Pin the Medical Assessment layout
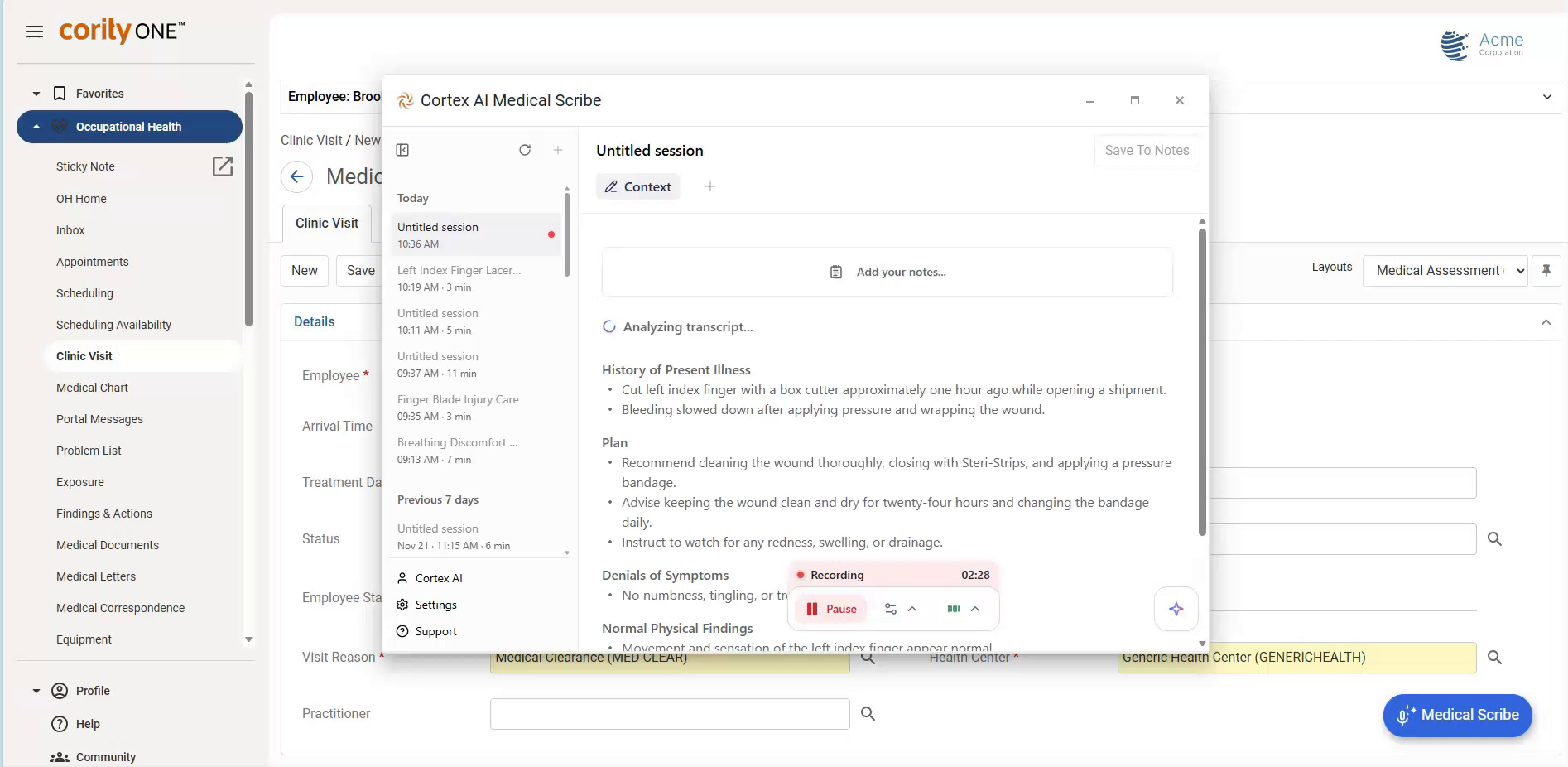Viewport: 1568px width, 767px height. coord(1546,270)
